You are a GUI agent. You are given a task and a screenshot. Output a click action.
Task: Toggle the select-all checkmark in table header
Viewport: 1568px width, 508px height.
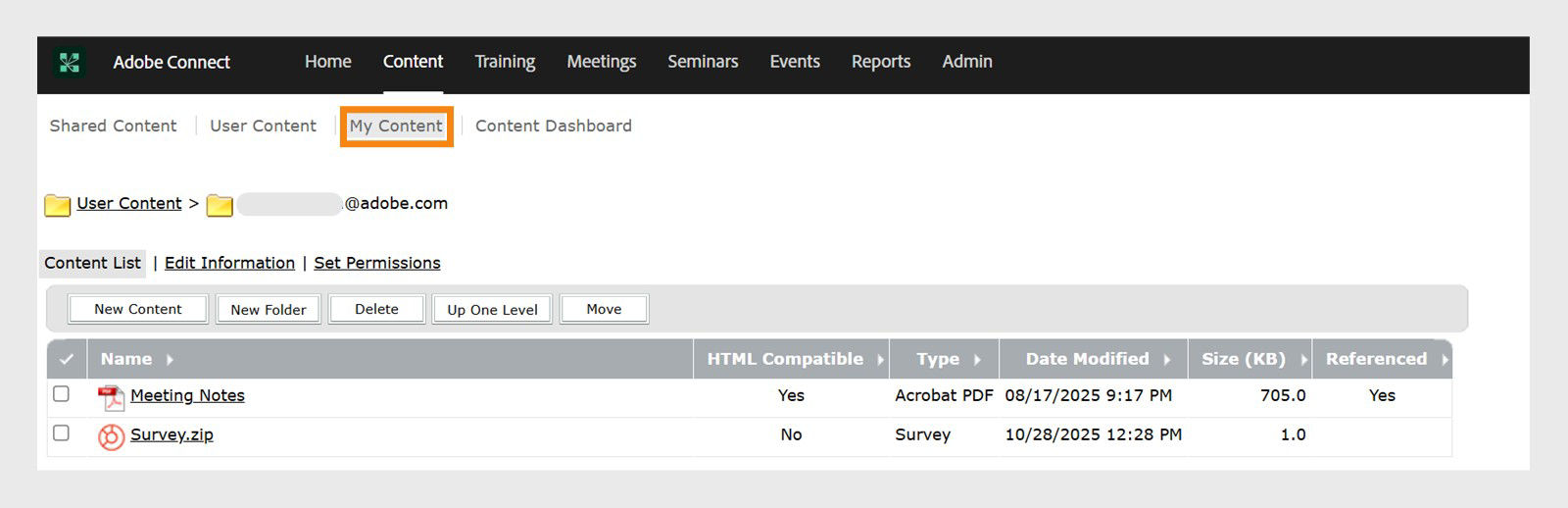pyautogui.click(x=67, y=359)
